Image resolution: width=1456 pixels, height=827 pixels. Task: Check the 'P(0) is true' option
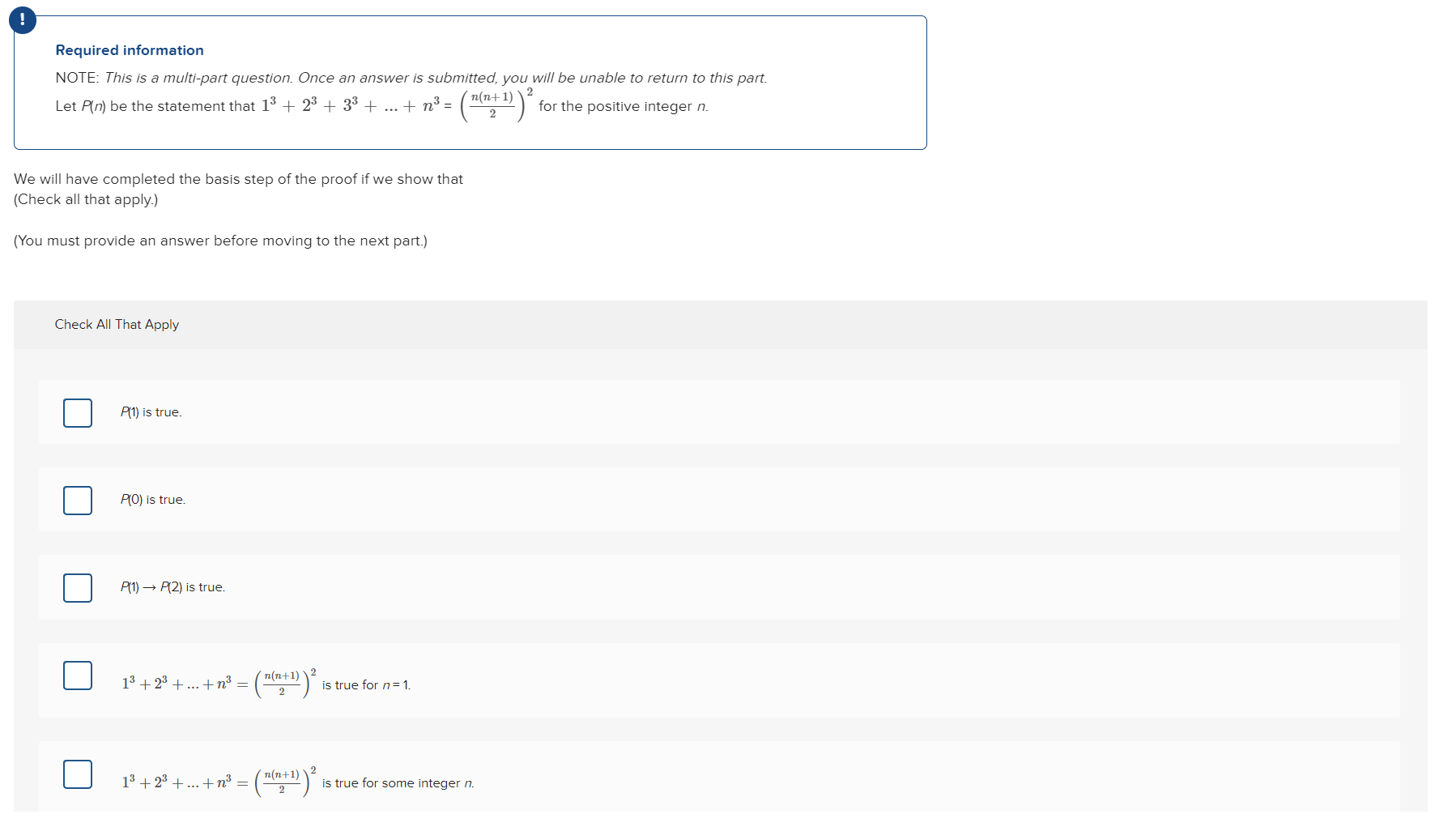pyautogui.click(x=77, y=500)
